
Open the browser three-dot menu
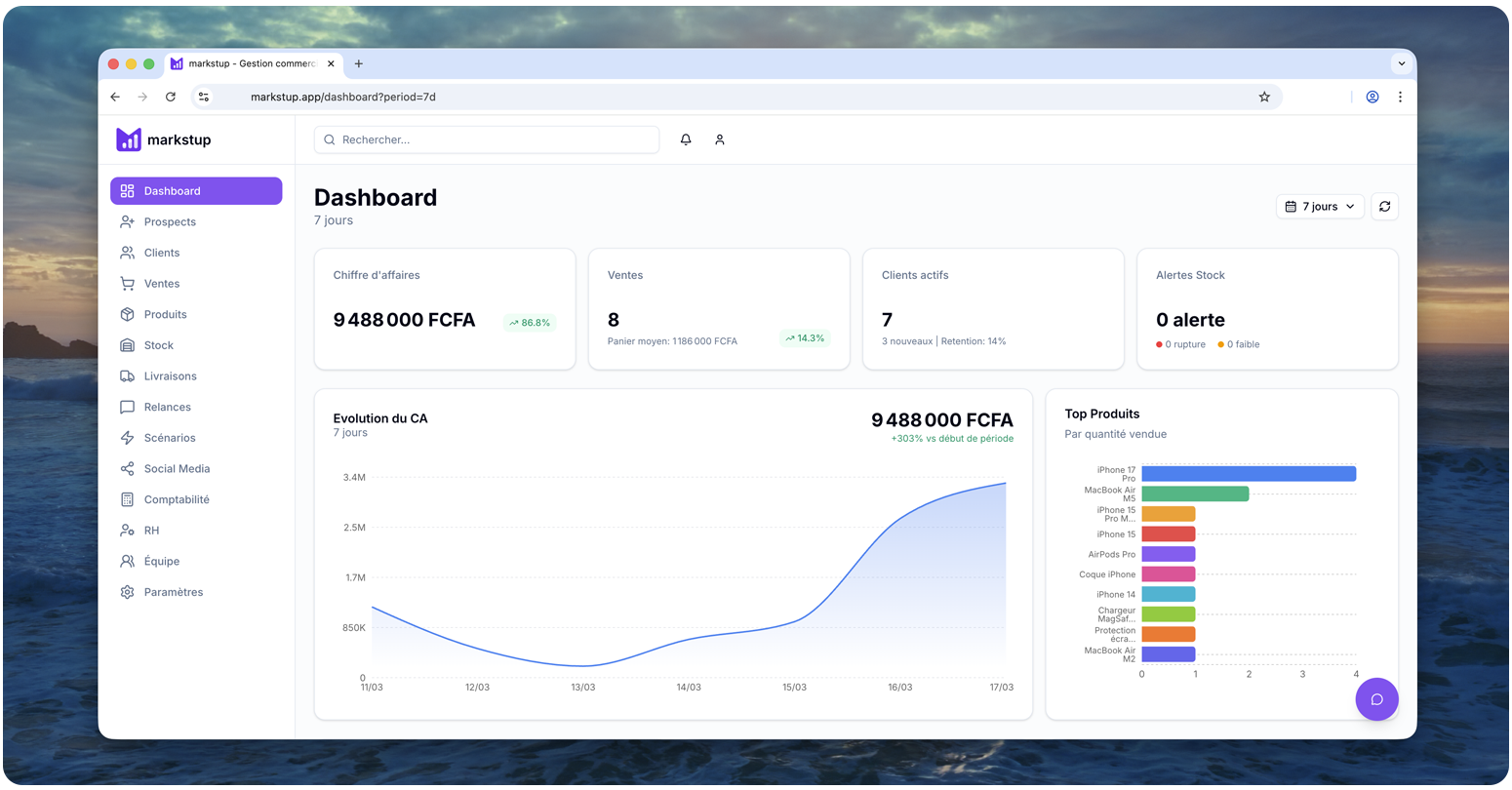pyautogui.click(x=1400, y=97)
